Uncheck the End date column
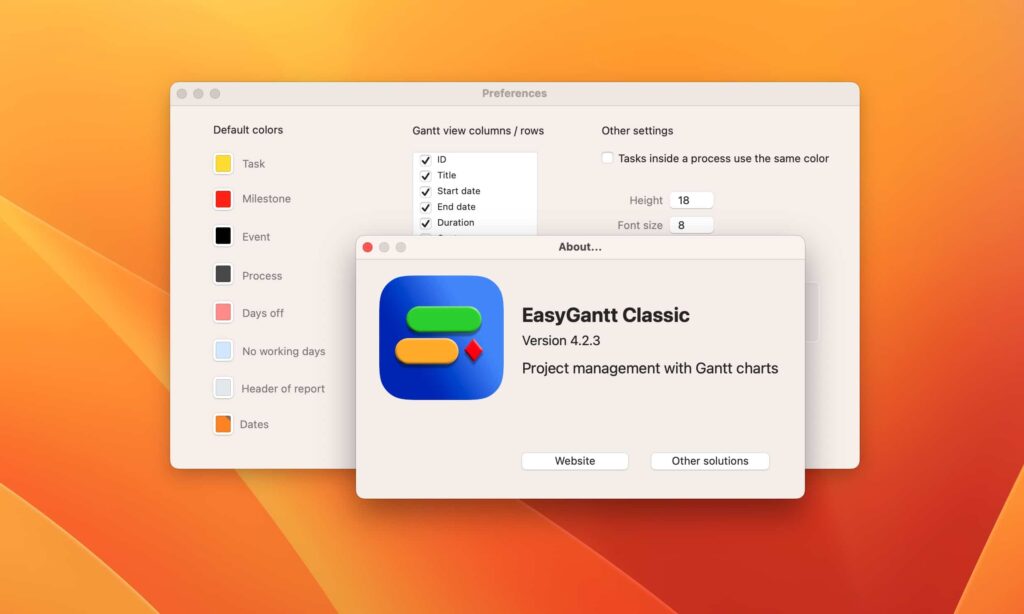1024x614 pixels. pos(426,206)
